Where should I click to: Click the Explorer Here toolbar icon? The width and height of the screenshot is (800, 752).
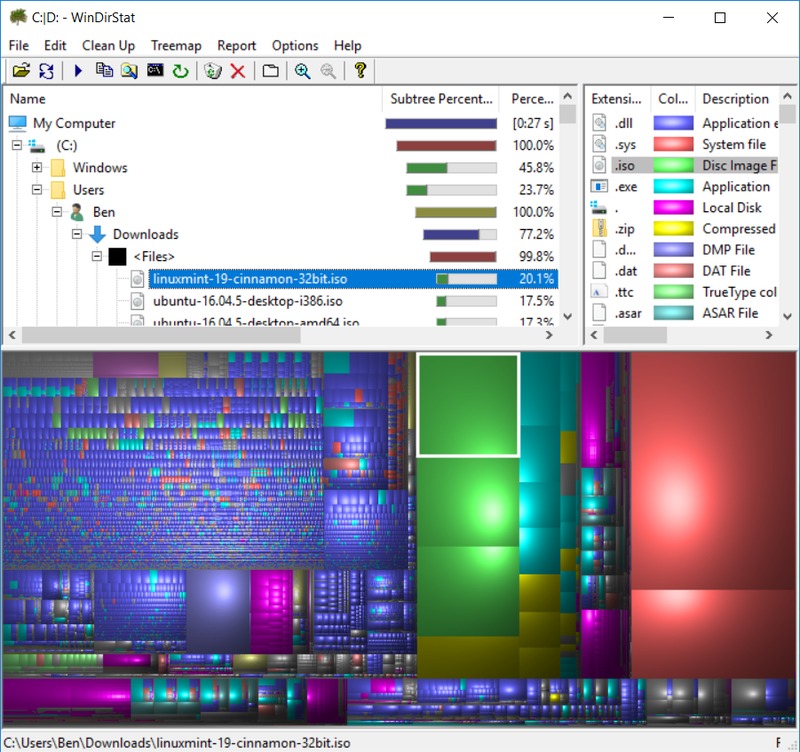click(129, 71)
